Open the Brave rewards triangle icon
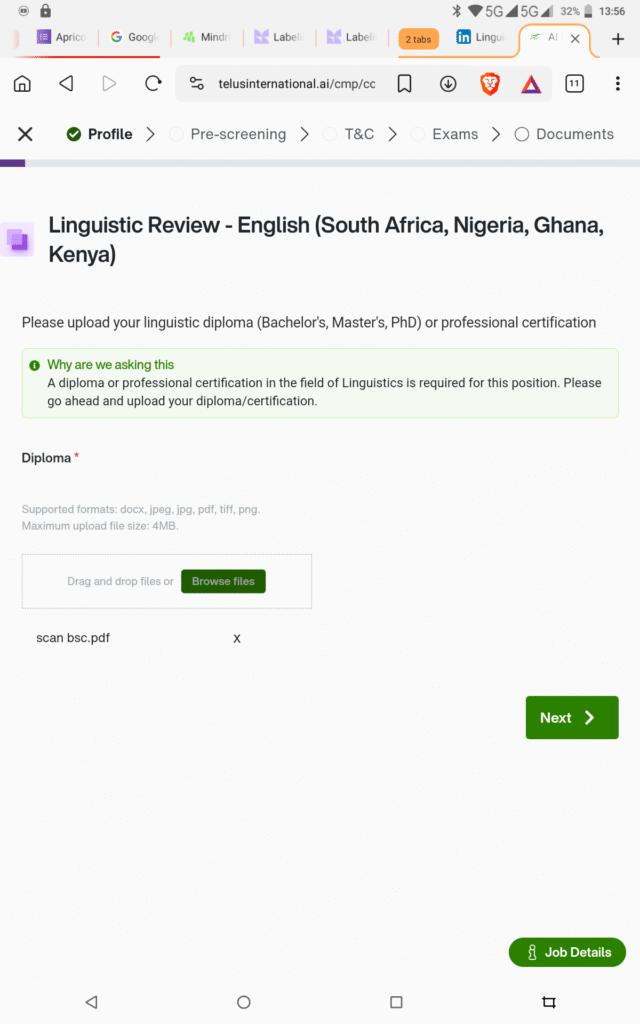640x1024 pixels. point(531,84)
